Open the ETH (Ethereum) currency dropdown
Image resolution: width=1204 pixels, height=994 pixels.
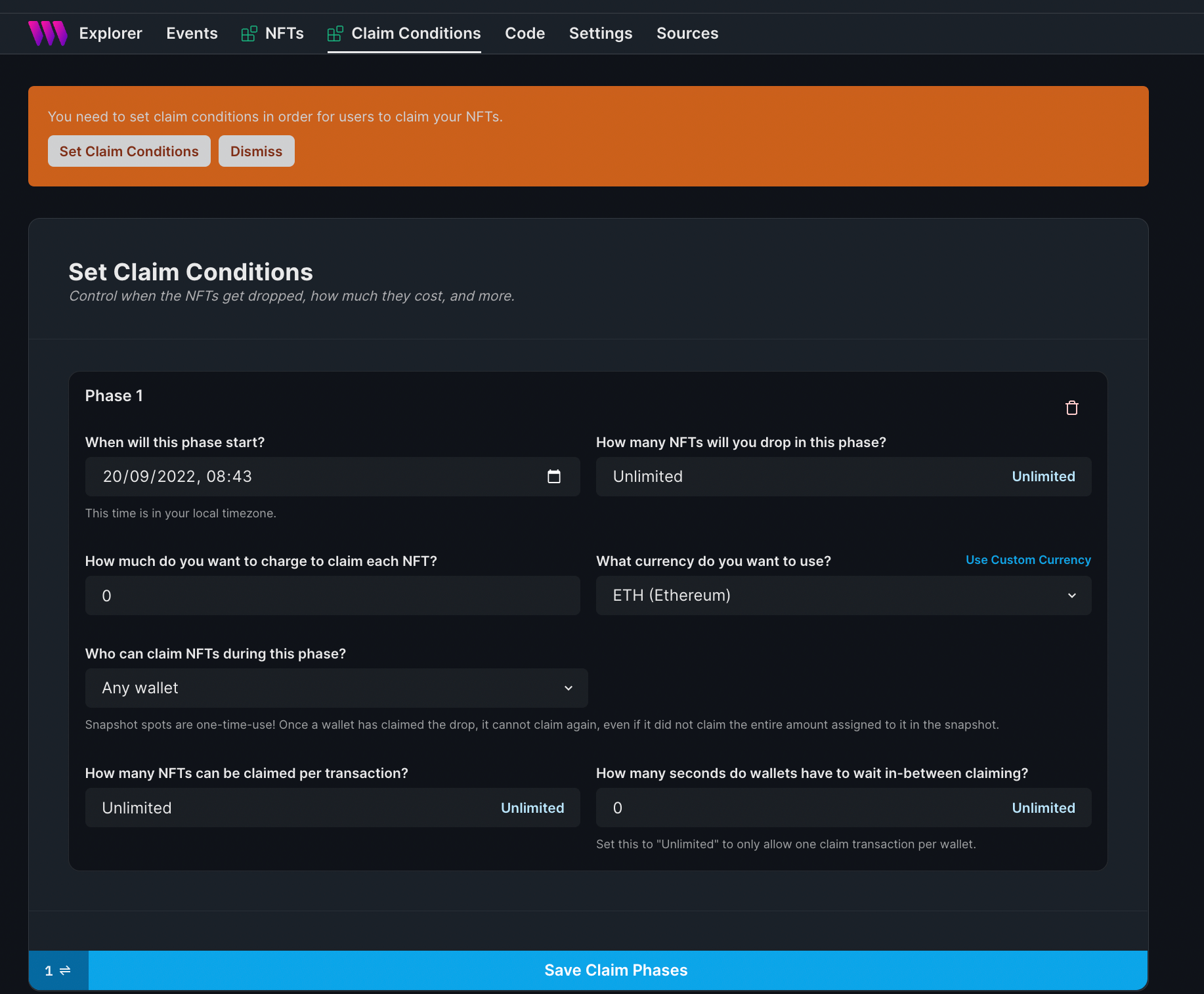pyautogui.click(x=843, y=595)
